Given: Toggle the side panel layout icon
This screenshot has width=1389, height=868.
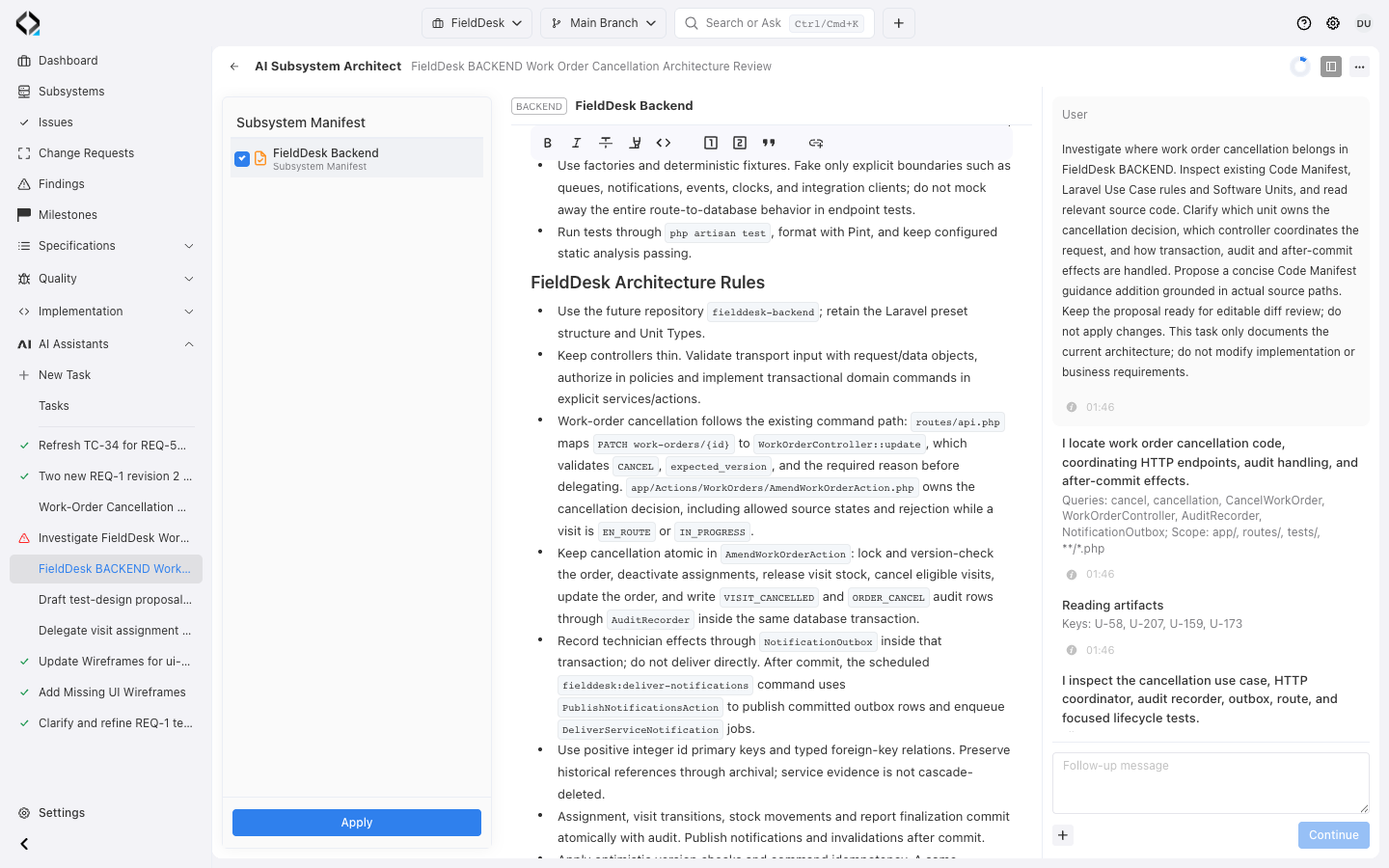Looking at the screenshot, I should pyautogui.click(x=1331, y=67).
